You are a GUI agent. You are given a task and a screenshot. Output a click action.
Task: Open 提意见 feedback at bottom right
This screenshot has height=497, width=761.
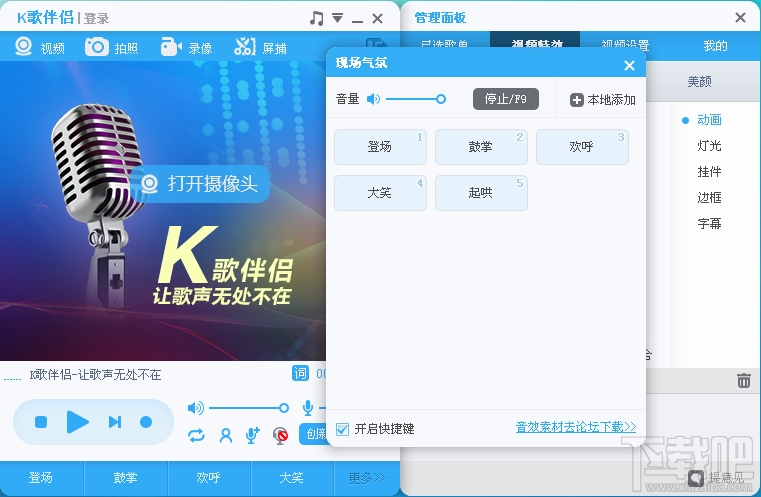click(x=715, y=479)
